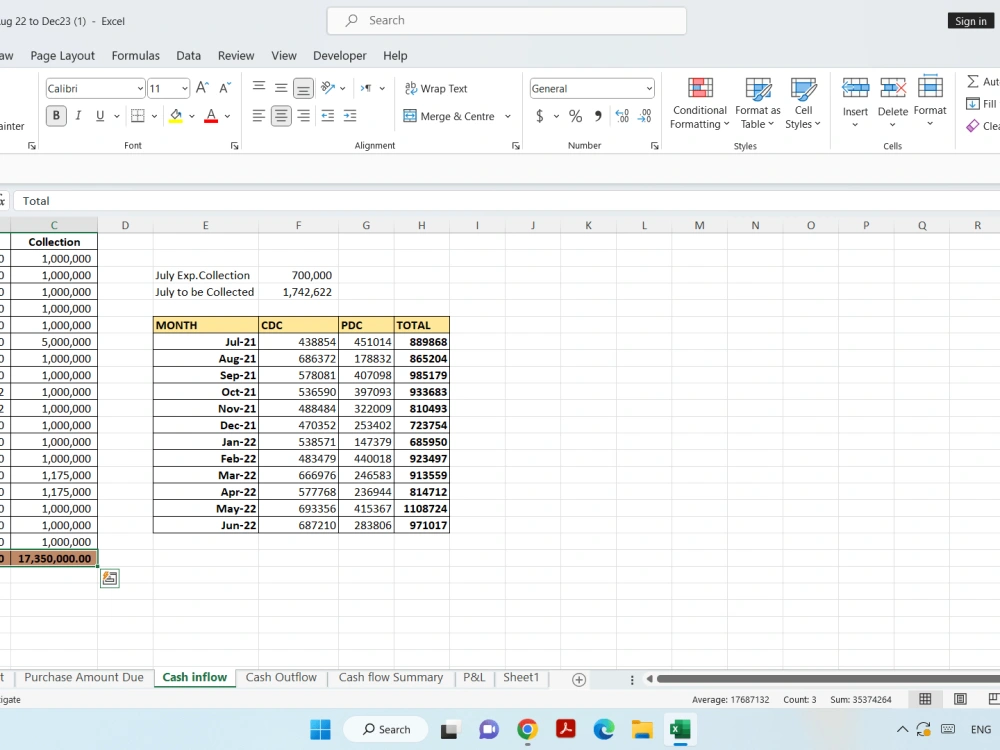Apply accounting number format
Image resolution: width=1000 pixels, height=750 pixels.
[x=540, y=115]
